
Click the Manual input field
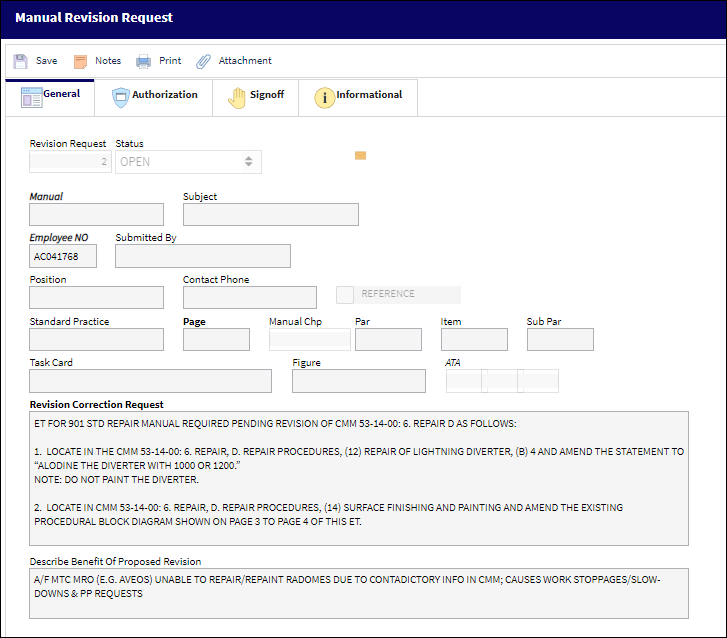(96, 214)
